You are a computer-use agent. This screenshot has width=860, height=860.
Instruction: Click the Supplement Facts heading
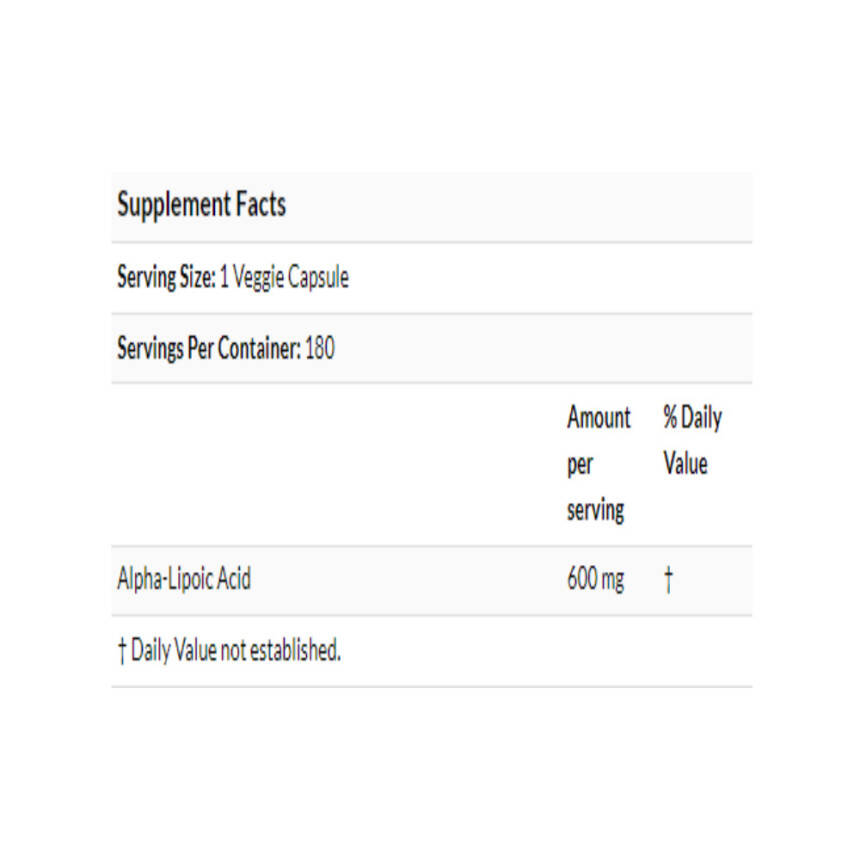coord(201,205)
